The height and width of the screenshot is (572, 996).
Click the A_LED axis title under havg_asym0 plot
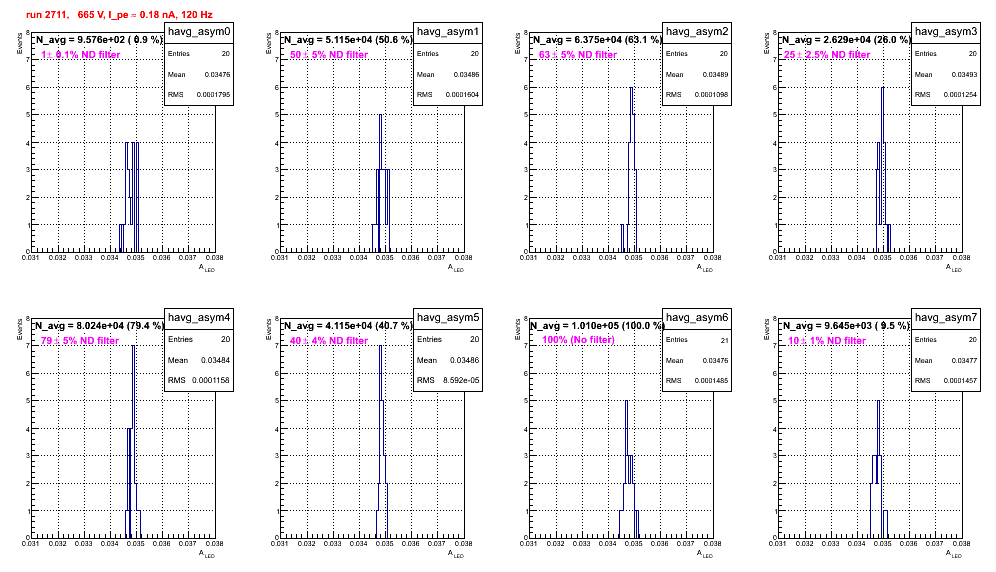pyautogui.click(x=207, y=268)
